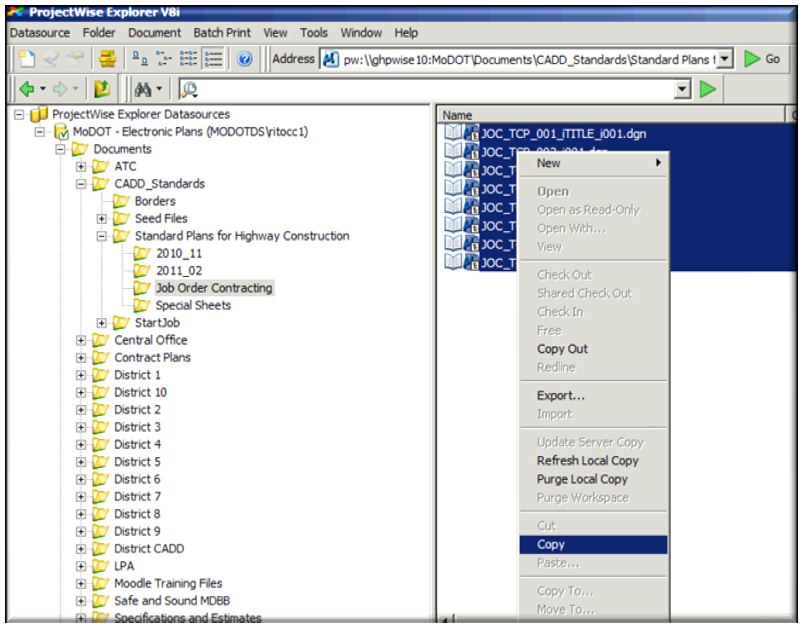Open the View menu

pyautogui.click(x=275, y=33)
